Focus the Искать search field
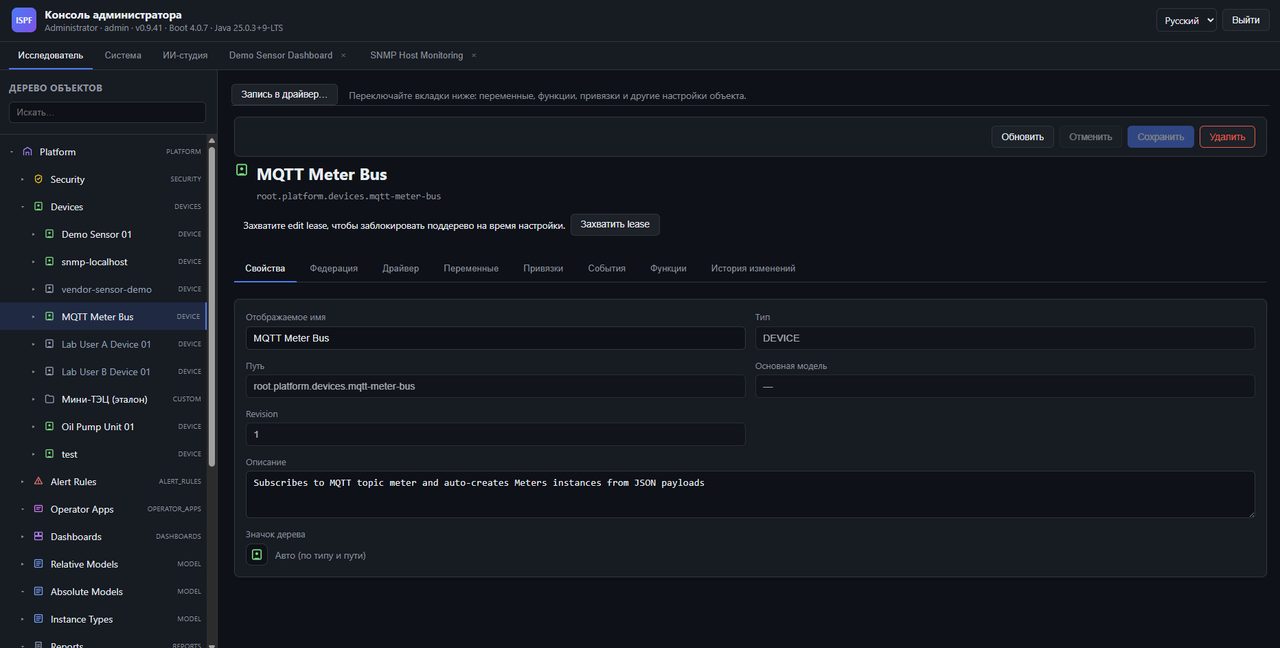The height and width of the screenshot is (648, 1280). [107, 112]
